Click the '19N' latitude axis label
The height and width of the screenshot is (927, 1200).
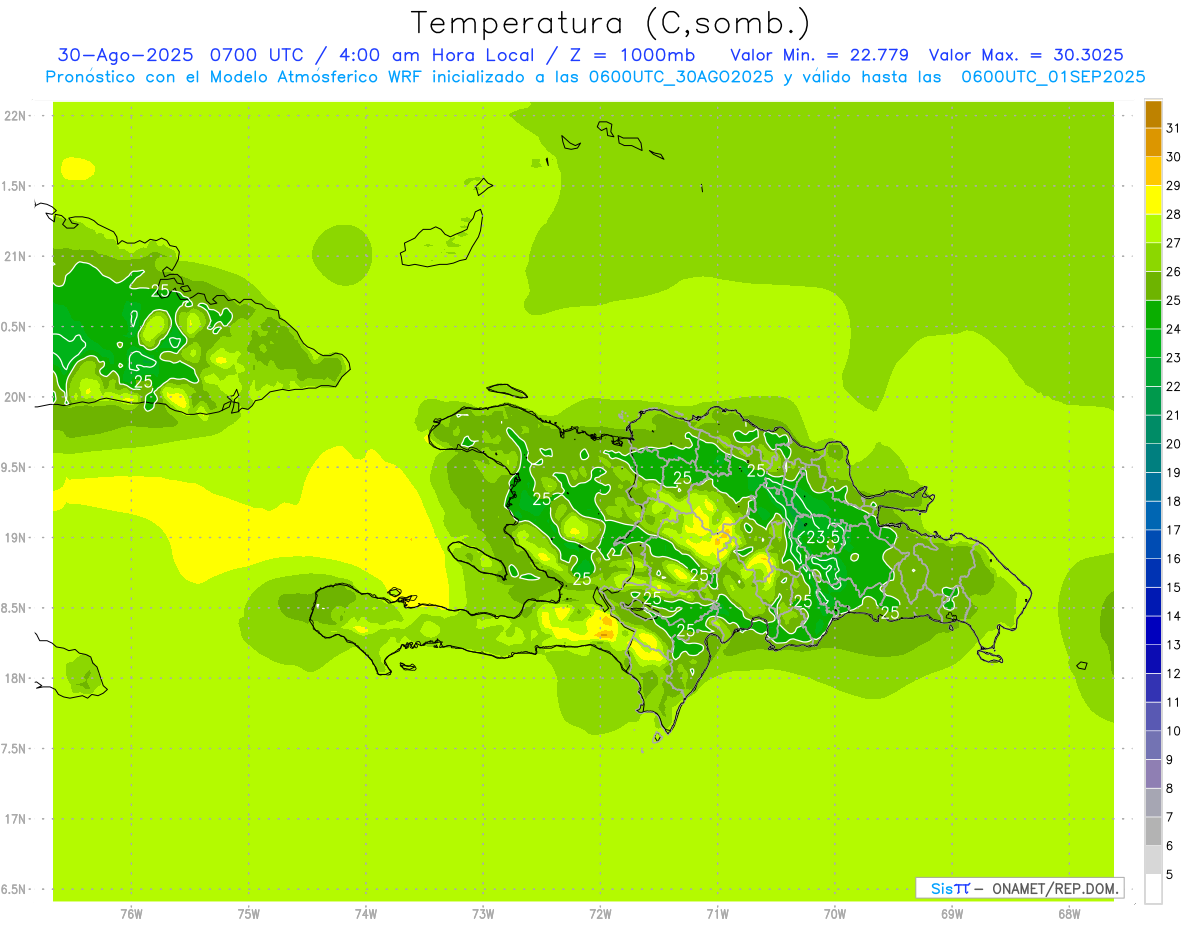click(x=16, y=537)
